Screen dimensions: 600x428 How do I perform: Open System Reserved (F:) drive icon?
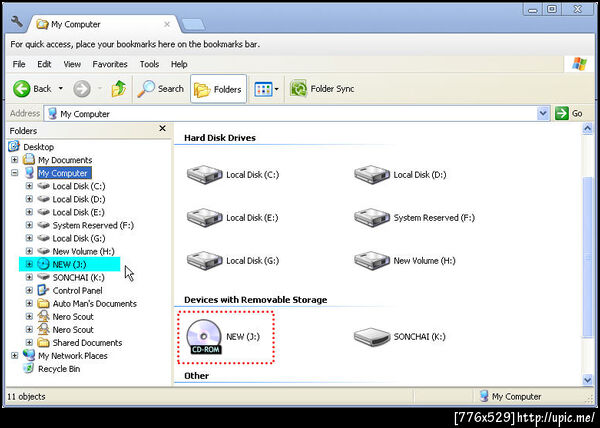(372, 218)
